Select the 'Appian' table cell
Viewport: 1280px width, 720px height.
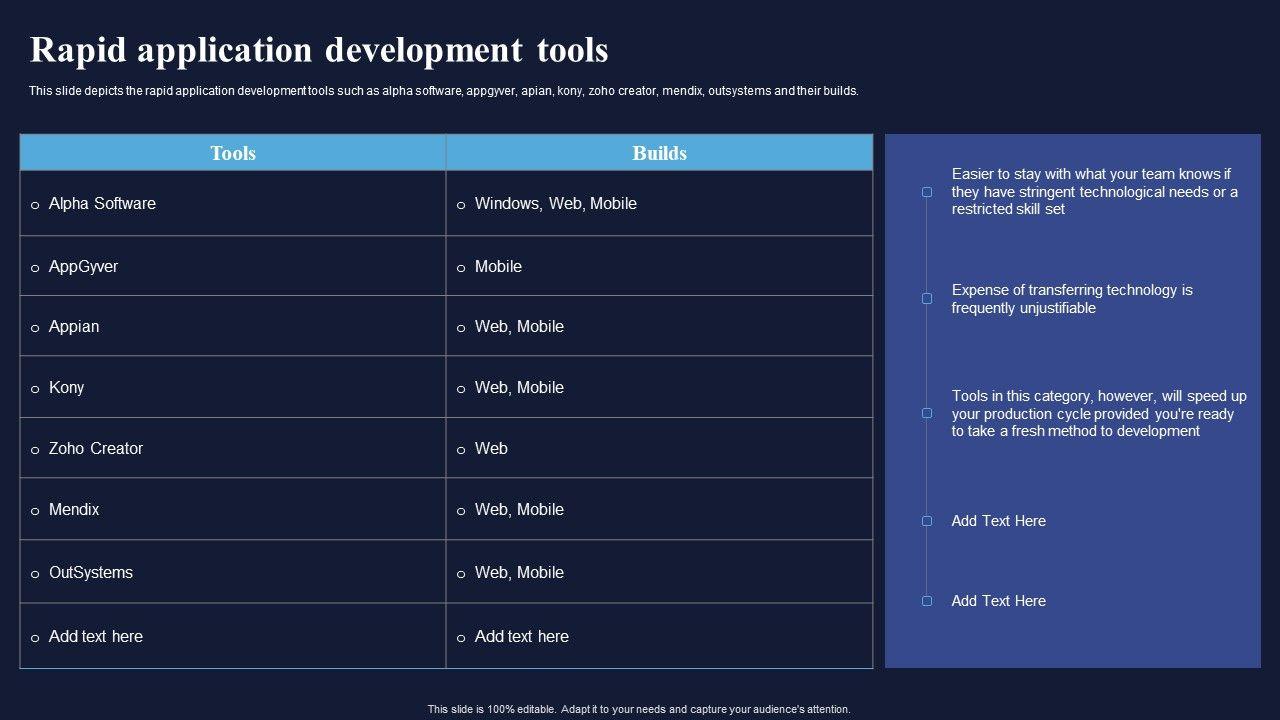pyautogui.click(x=233, y=326)
